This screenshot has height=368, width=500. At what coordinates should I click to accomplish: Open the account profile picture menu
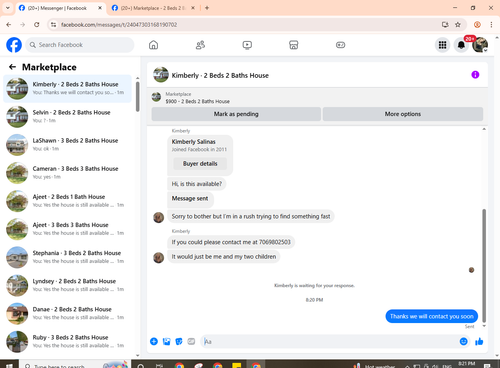coord(480,45)
